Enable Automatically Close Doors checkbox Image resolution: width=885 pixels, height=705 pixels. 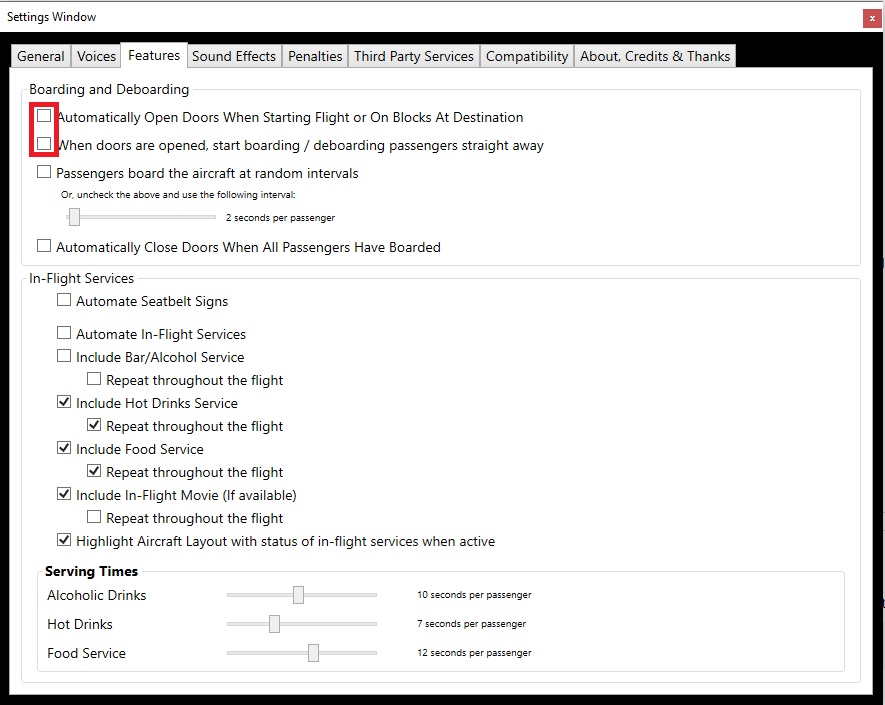coord(44,246)
